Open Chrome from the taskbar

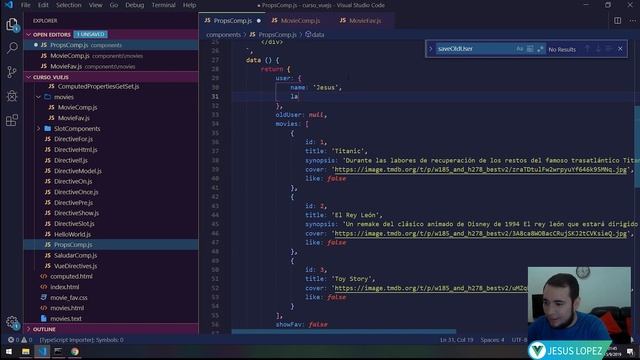coord(74,351)
